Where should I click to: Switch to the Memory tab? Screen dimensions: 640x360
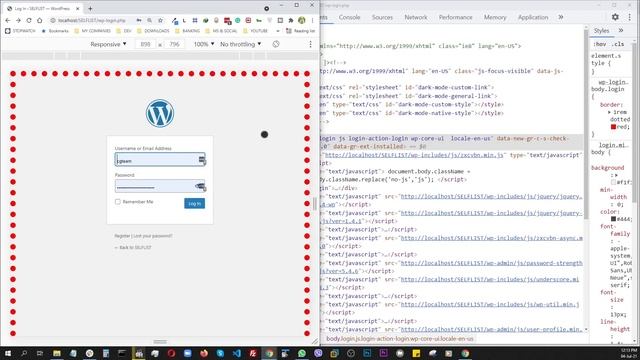pos(495,17)
